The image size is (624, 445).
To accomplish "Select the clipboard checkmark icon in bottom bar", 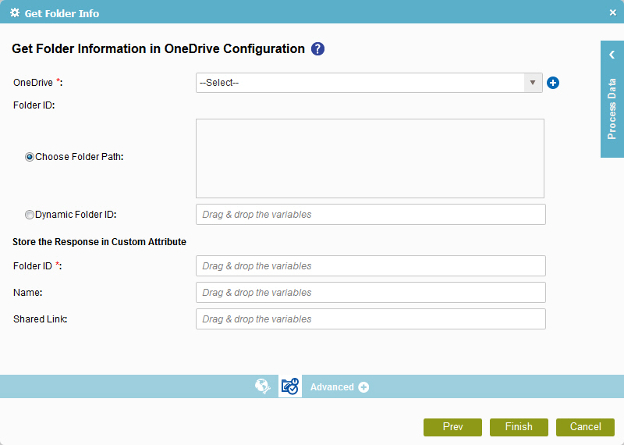I will coord(290,386).
